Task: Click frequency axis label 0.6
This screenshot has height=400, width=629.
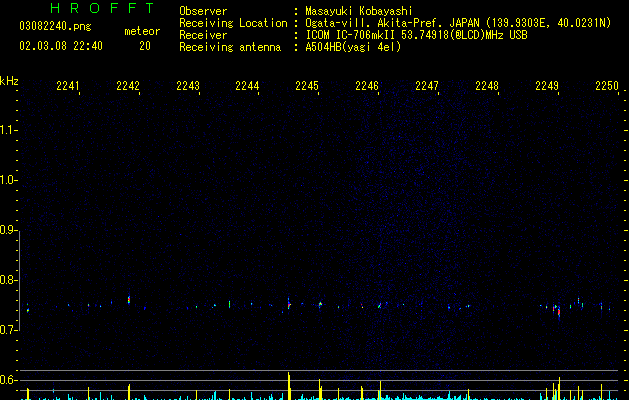Action: pos(8,380)
